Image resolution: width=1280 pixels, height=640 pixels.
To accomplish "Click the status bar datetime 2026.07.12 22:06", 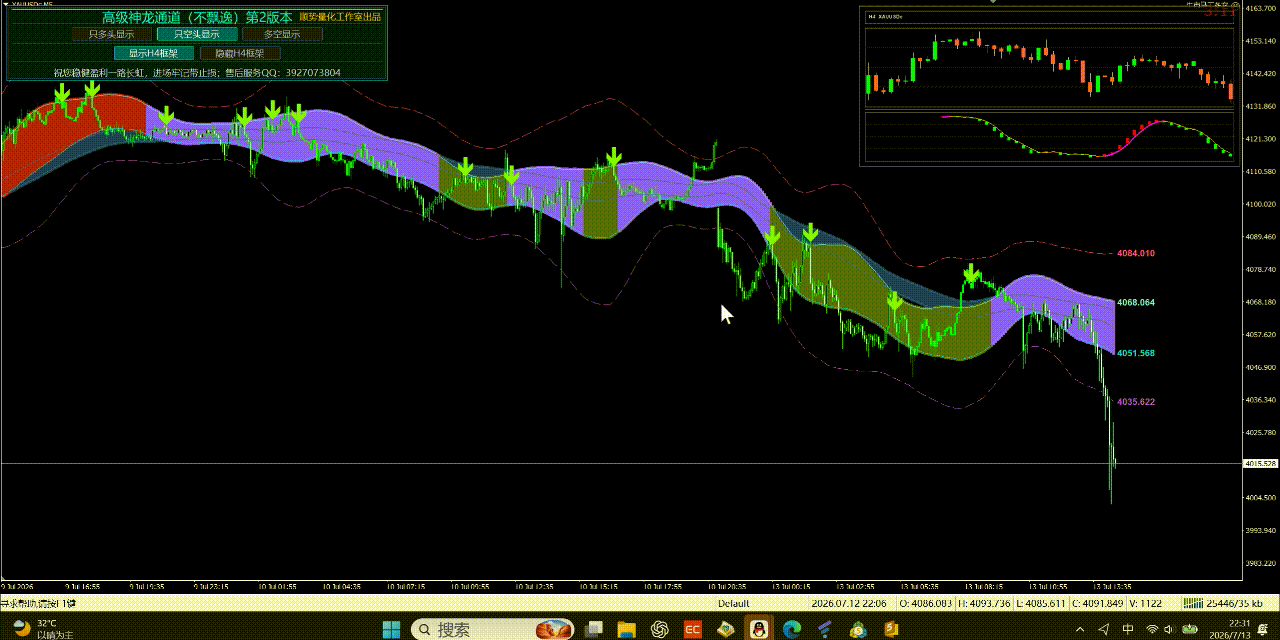I will click(x=849, y=603).
